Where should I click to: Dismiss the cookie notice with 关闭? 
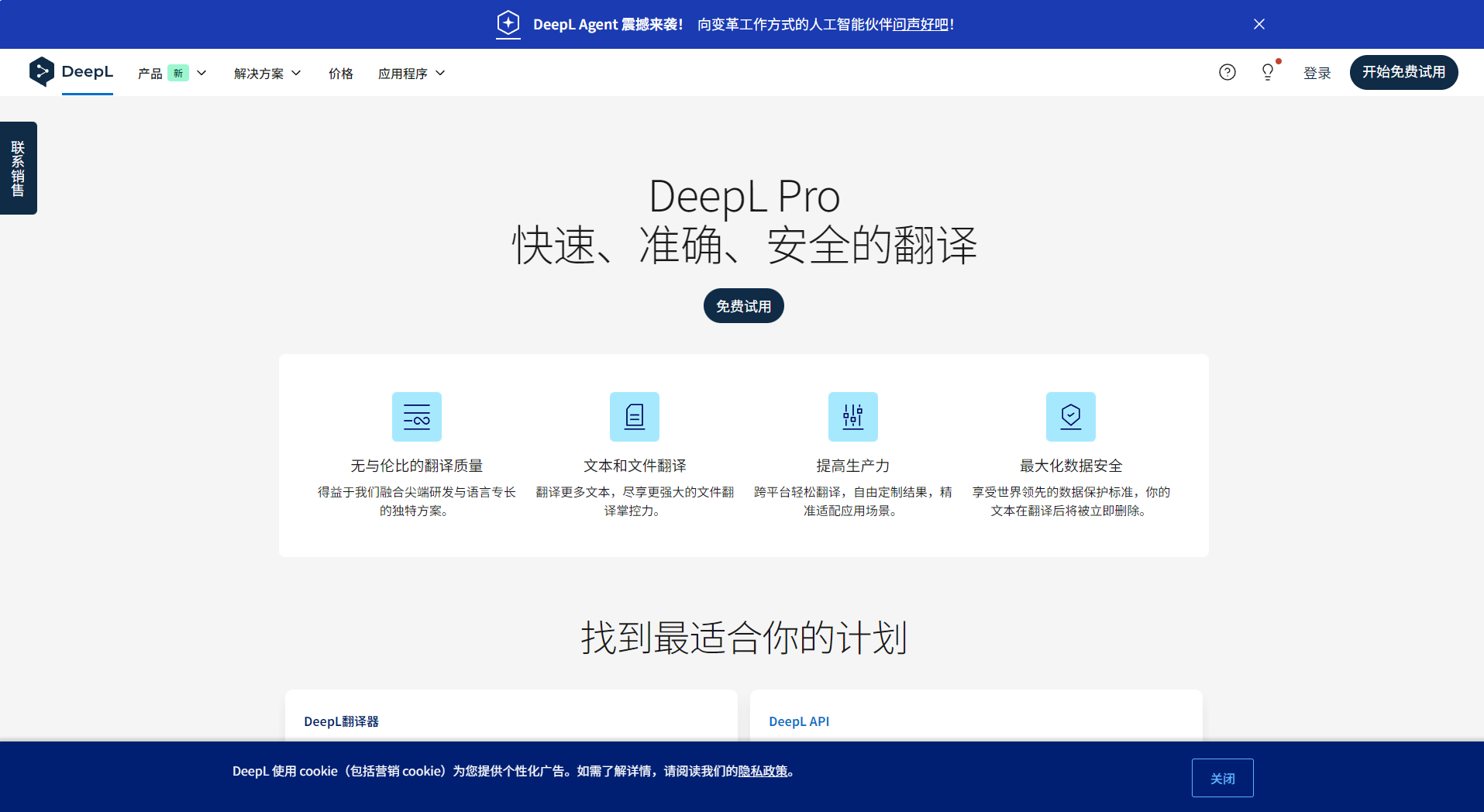pyautogui.click(x=1222, y=777)
